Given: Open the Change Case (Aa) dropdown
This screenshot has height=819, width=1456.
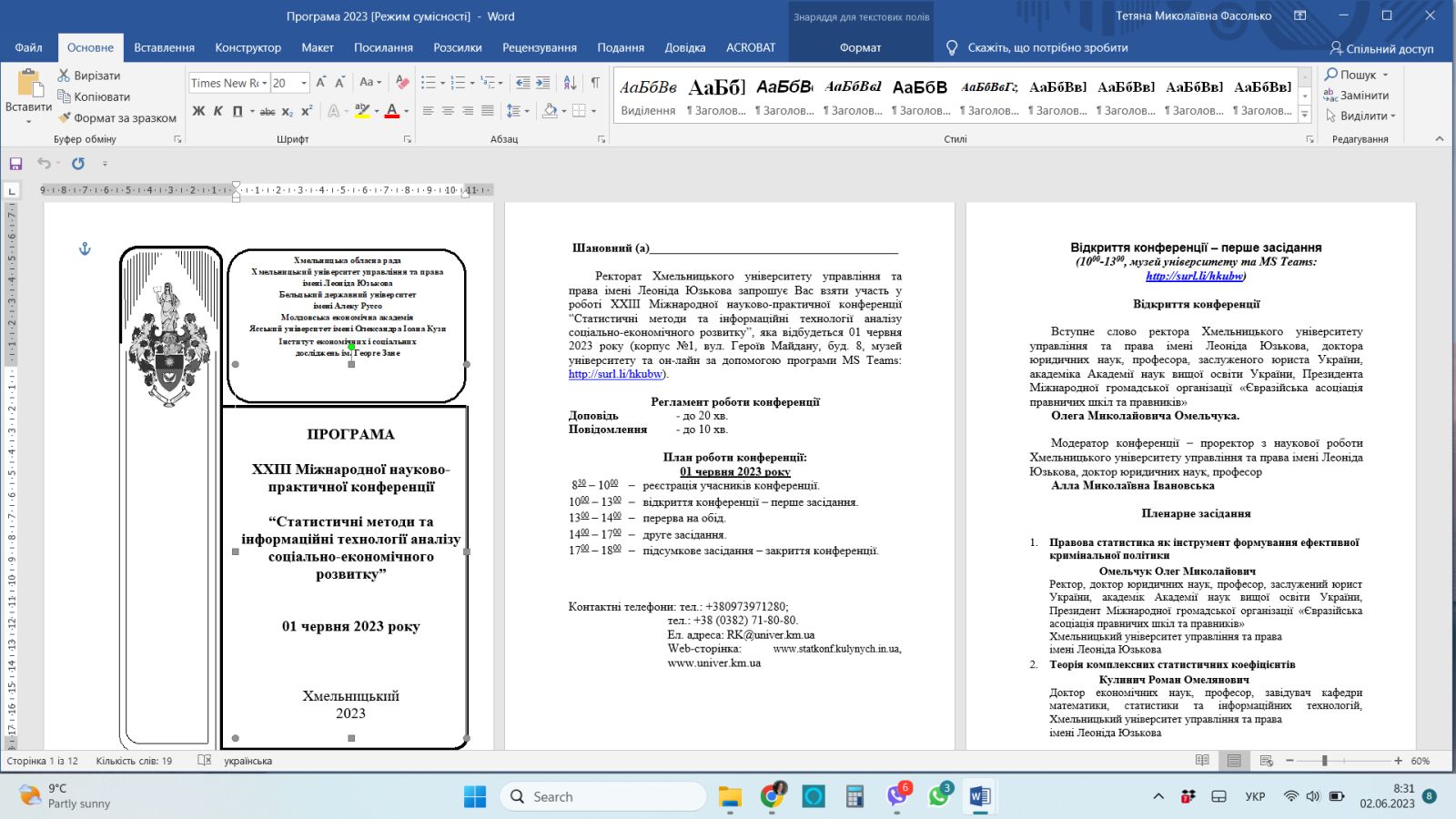Looking at the screenshot, I should [370, 83].
